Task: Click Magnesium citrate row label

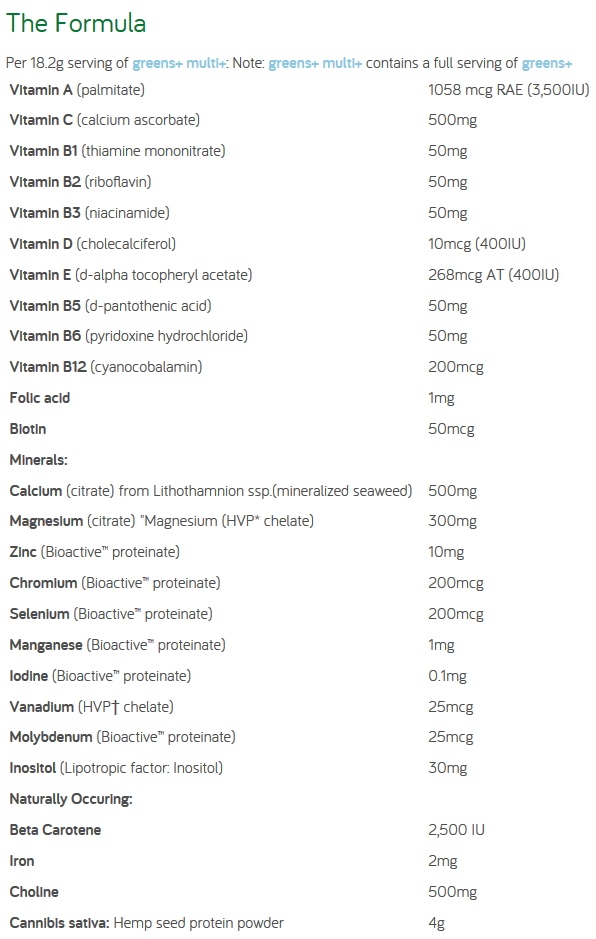Action: point(162,521)
